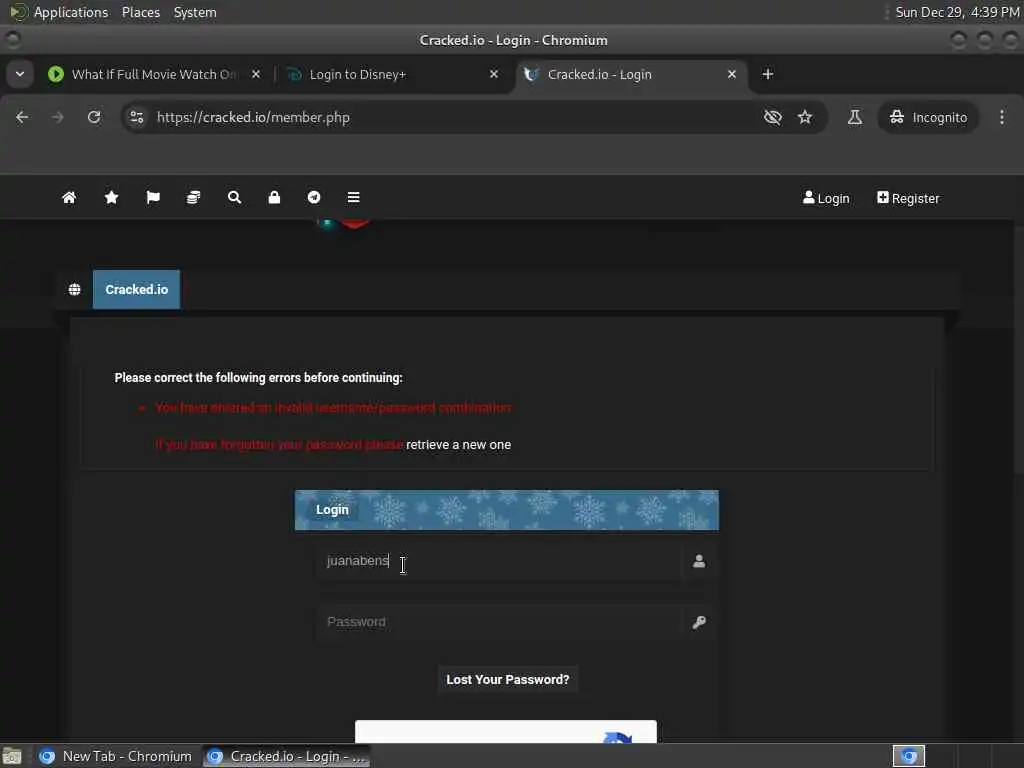The image size is (1024, 768).
Task: Click the Register link in the site header
Action: (908, 199)
